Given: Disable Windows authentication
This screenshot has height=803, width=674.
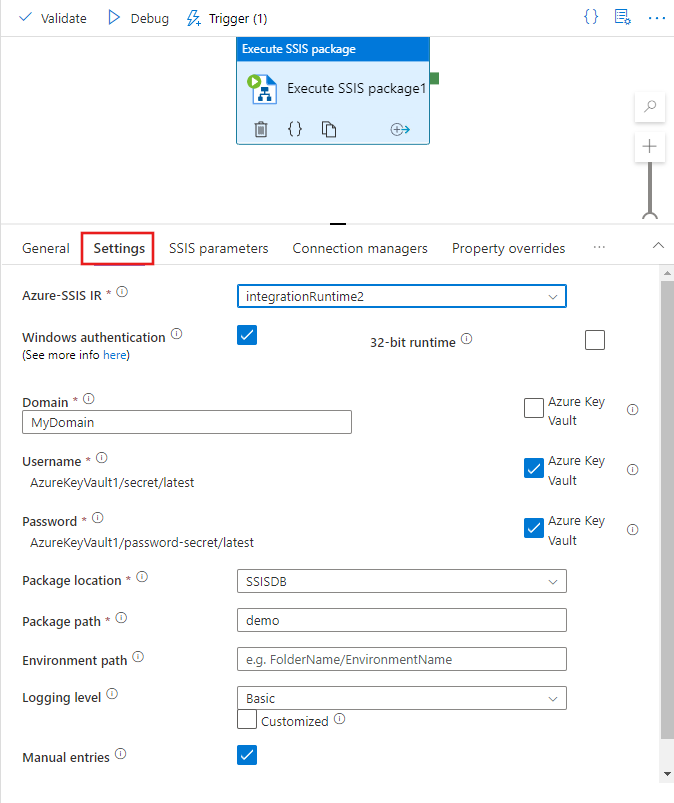Looking at the screenshot, I should (247, 335).
